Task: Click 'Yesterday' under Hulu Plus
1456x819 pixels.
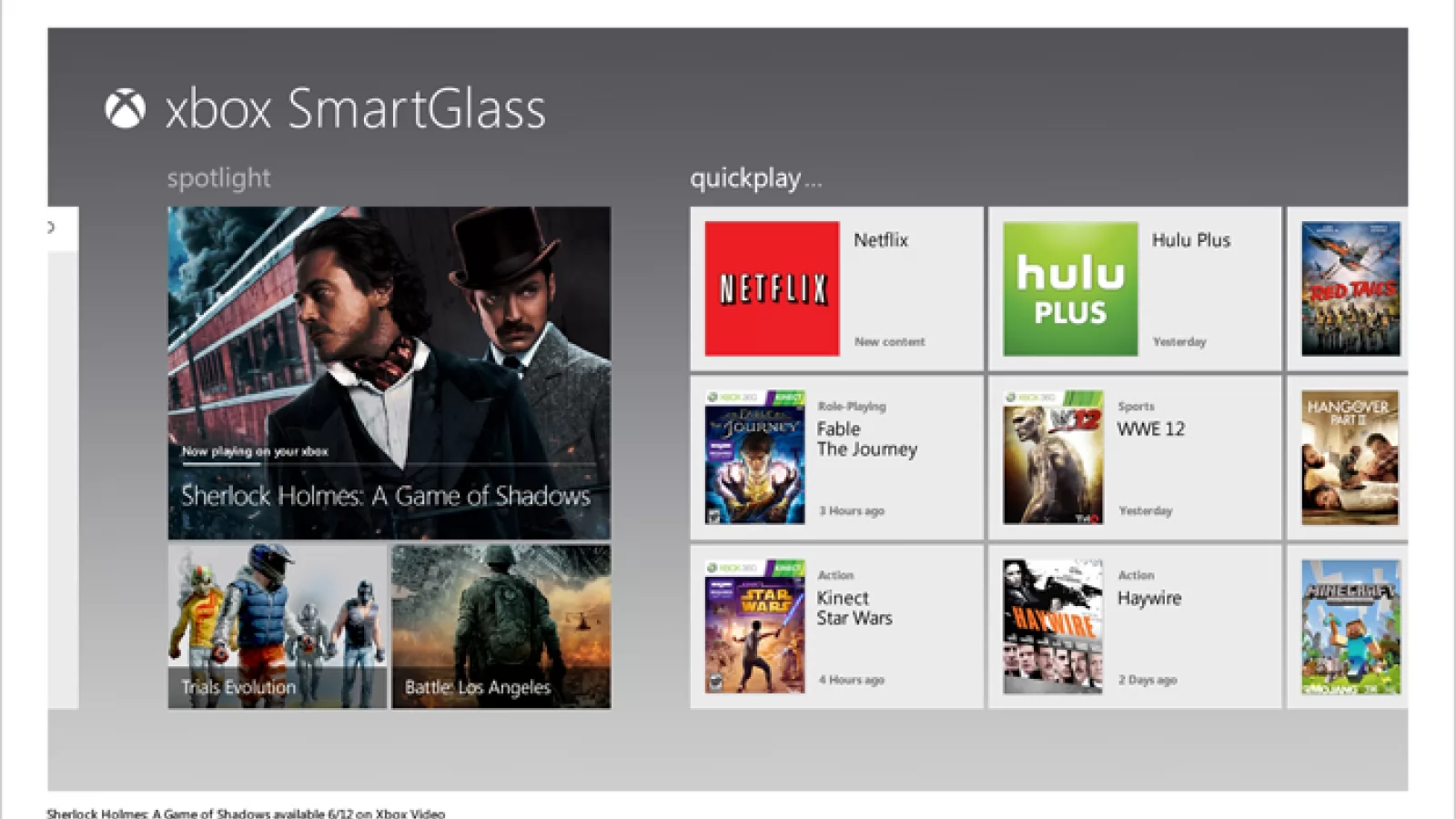Action: coord(1179,342)
